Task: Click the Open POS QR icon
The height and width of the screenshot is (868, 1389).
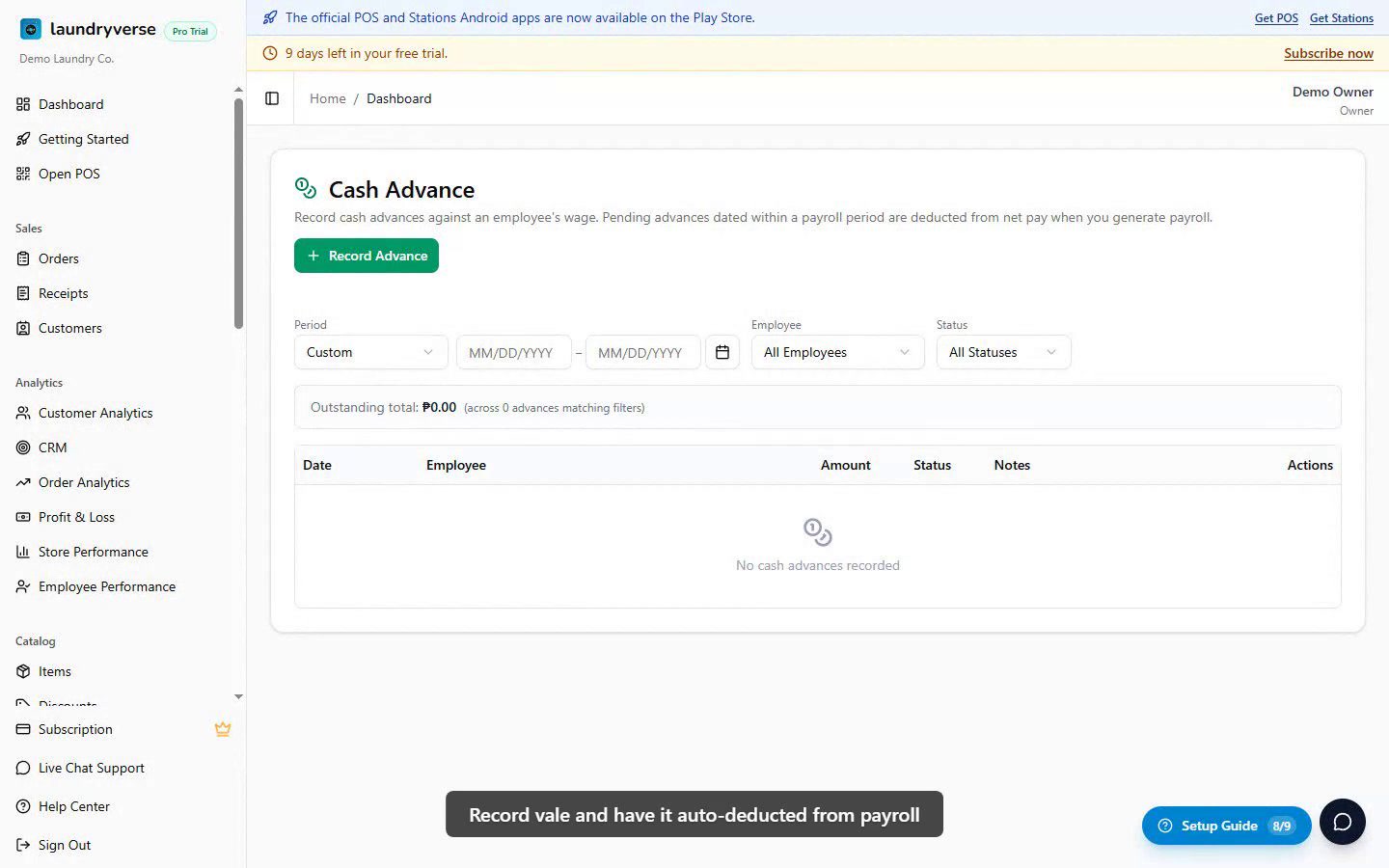Action: (x=23, y=174)
